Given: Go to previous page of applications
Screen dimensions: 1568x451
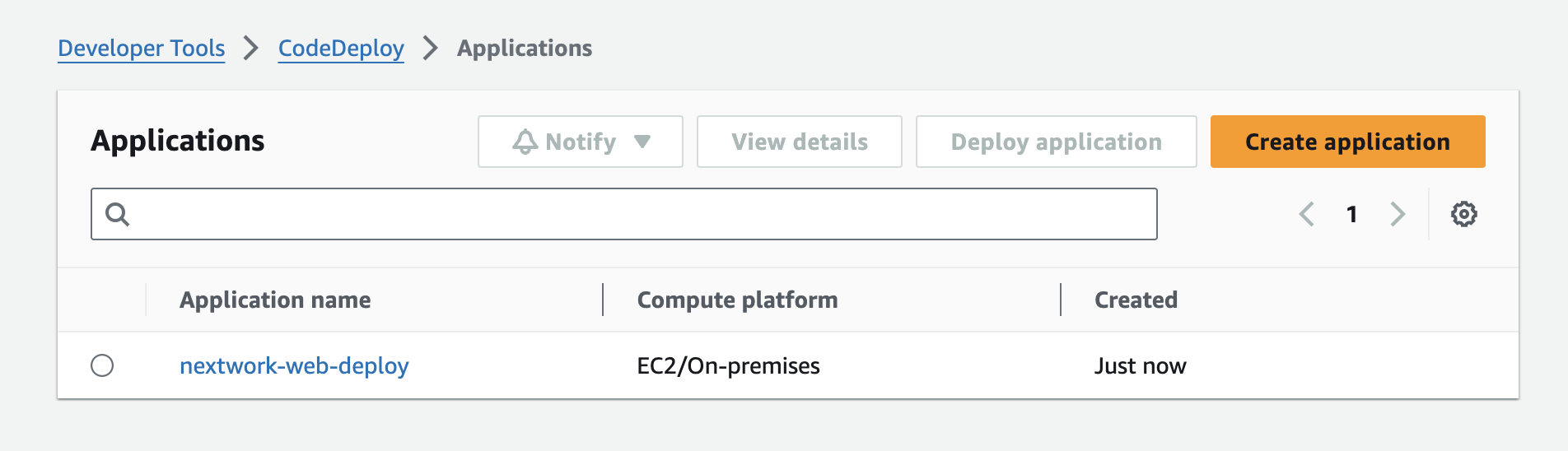Looking at the screenshot, I should pyautogui.click(x=1306, y=214).
